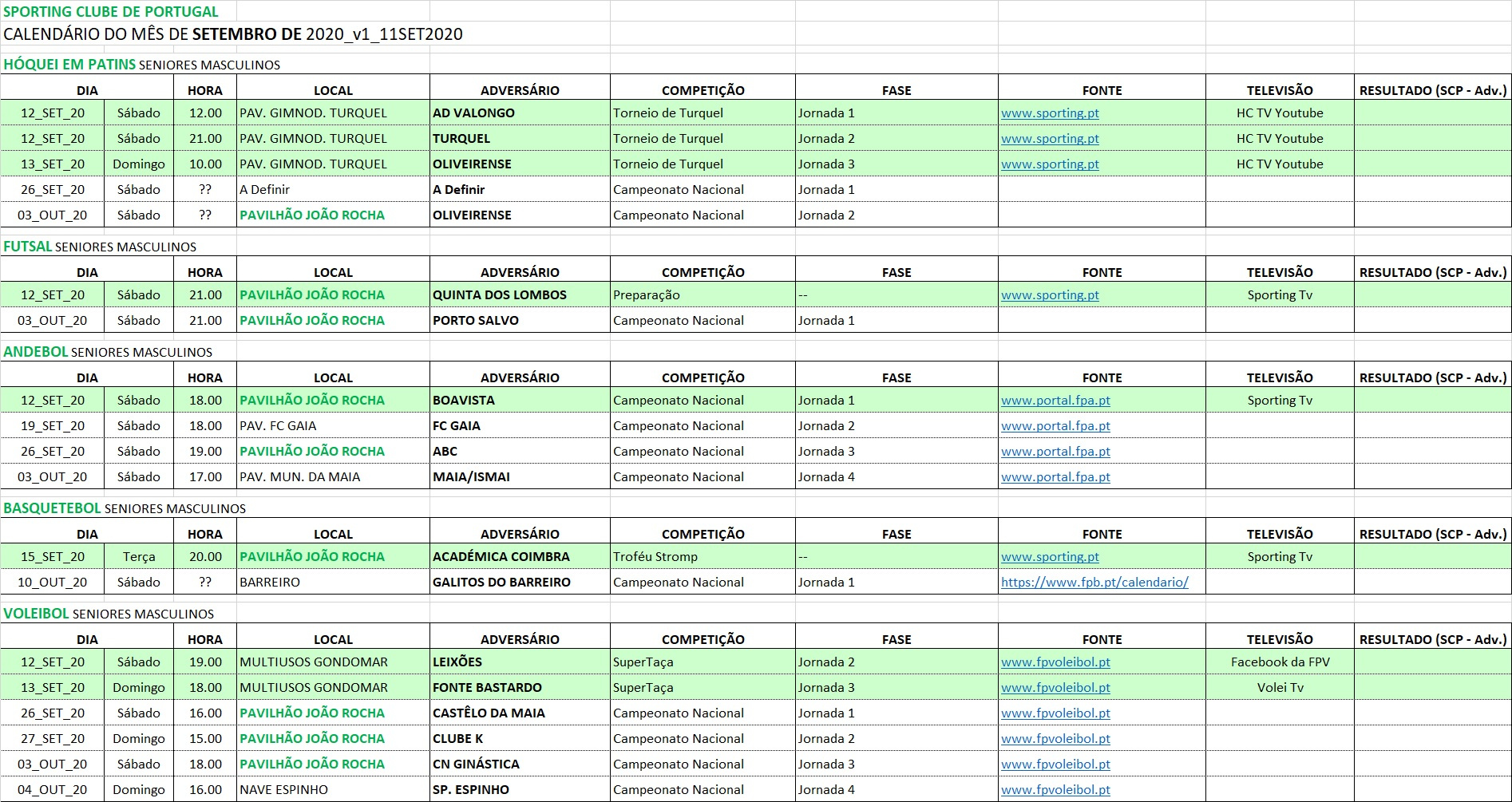Click the 10_OUT_20 date cell
Image resolution: width=1512 pixels, height=802 pixels.
tap(53, 583)
